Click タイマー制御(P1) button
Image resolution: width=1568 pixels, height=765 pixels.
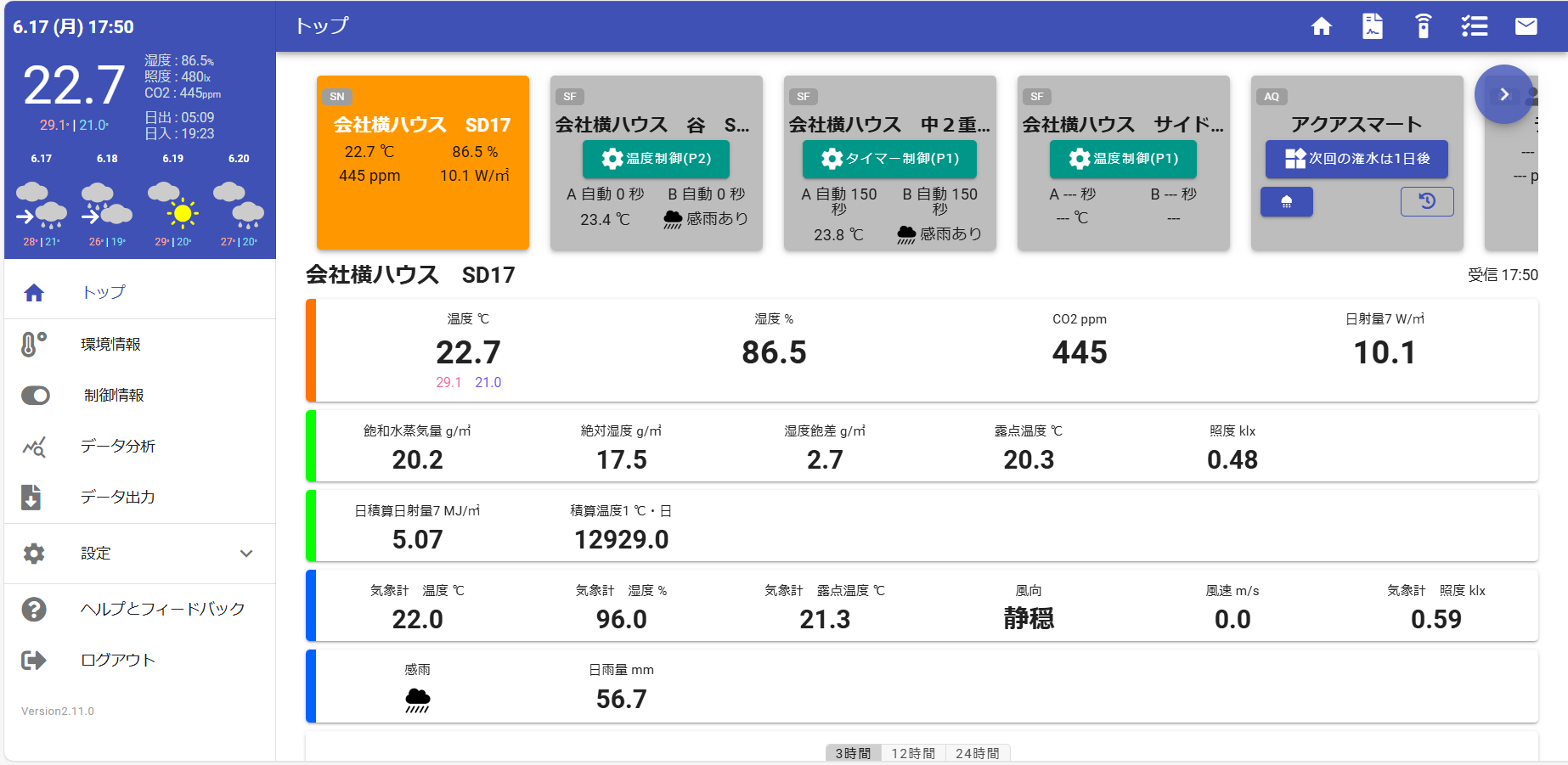(x=889, y=159)
